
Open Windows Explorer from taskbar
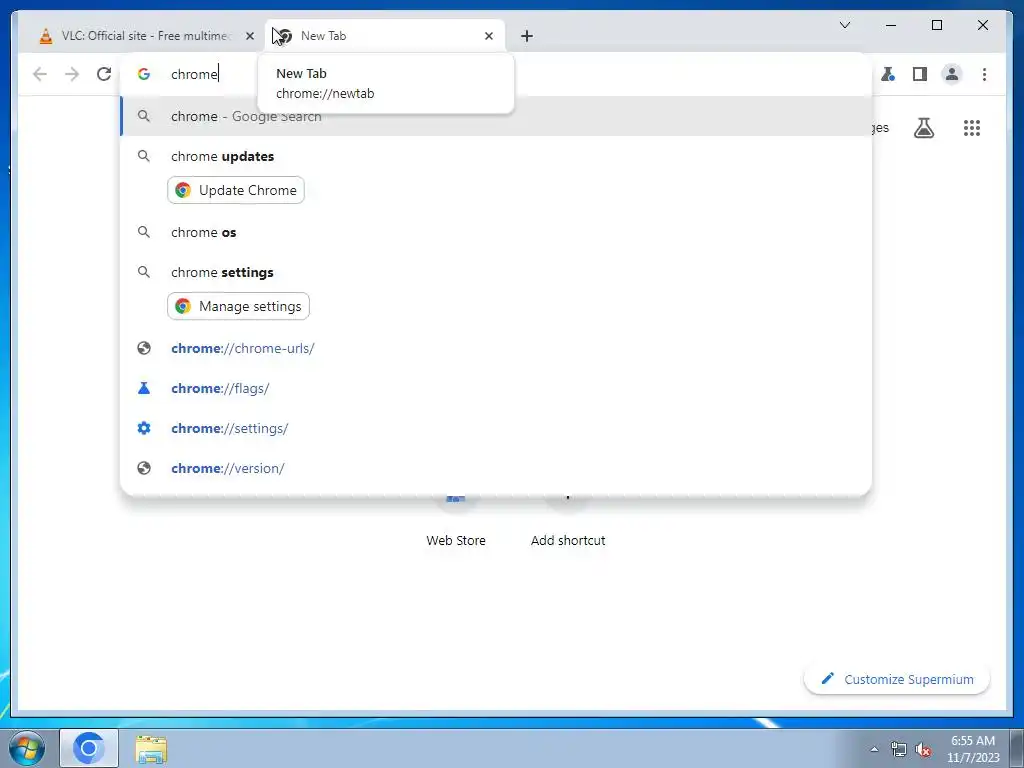(x=152, y=749)
